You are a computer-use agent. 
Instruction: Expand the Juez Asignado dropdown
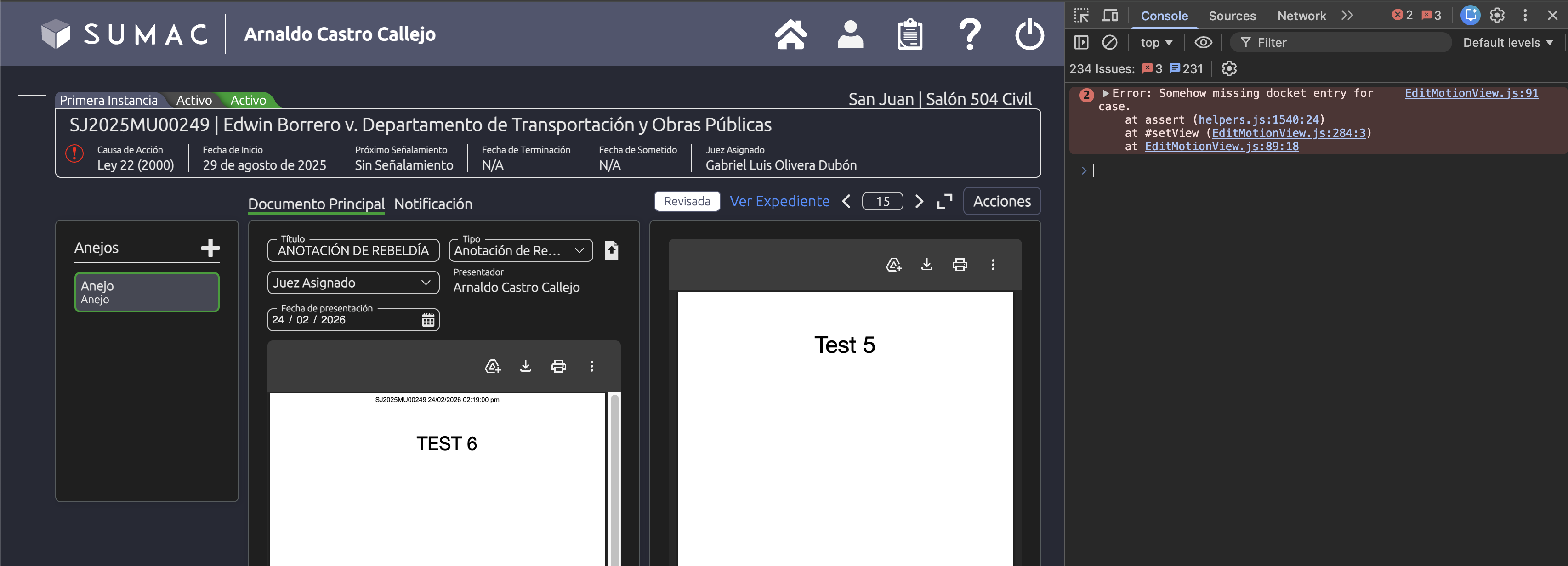pos(352,283)
